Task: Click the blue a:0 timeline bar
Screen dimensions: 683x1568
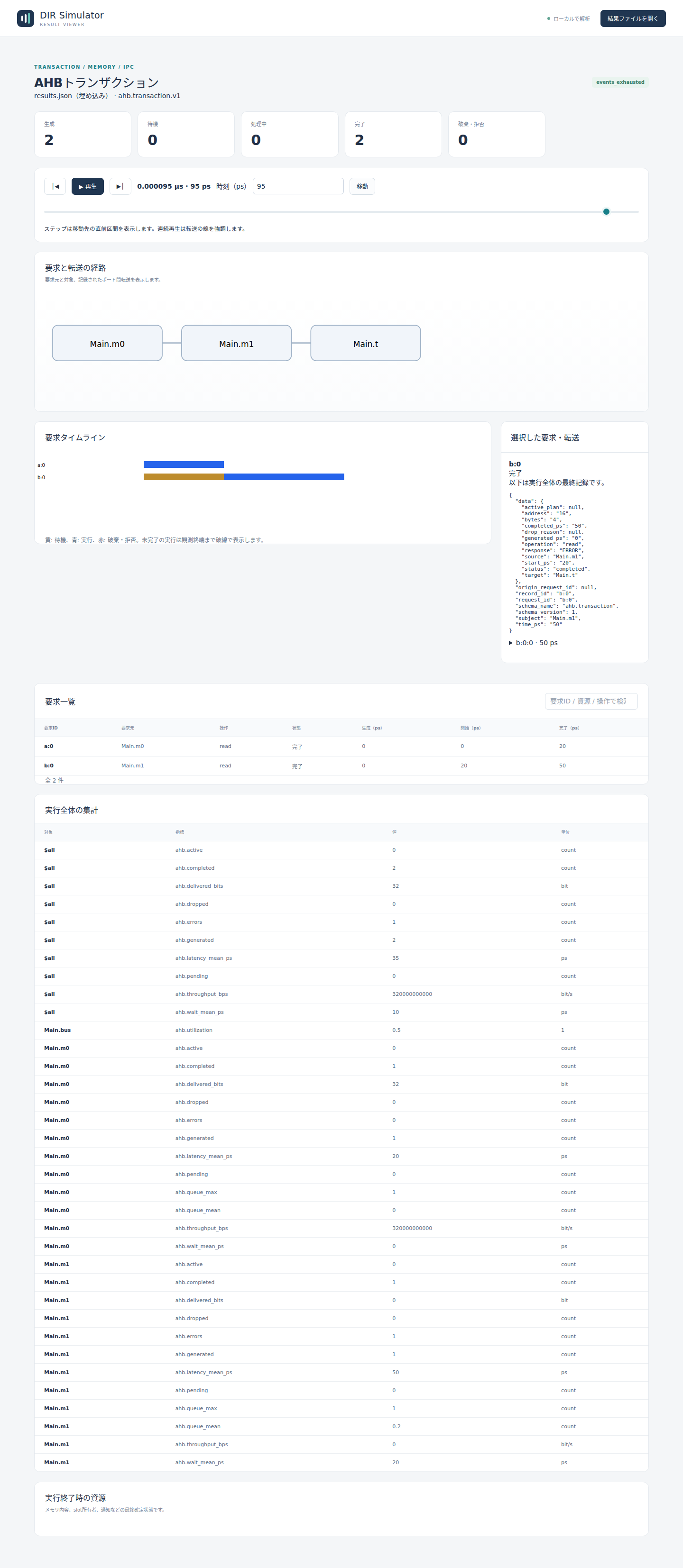Action: pos(184,465)
